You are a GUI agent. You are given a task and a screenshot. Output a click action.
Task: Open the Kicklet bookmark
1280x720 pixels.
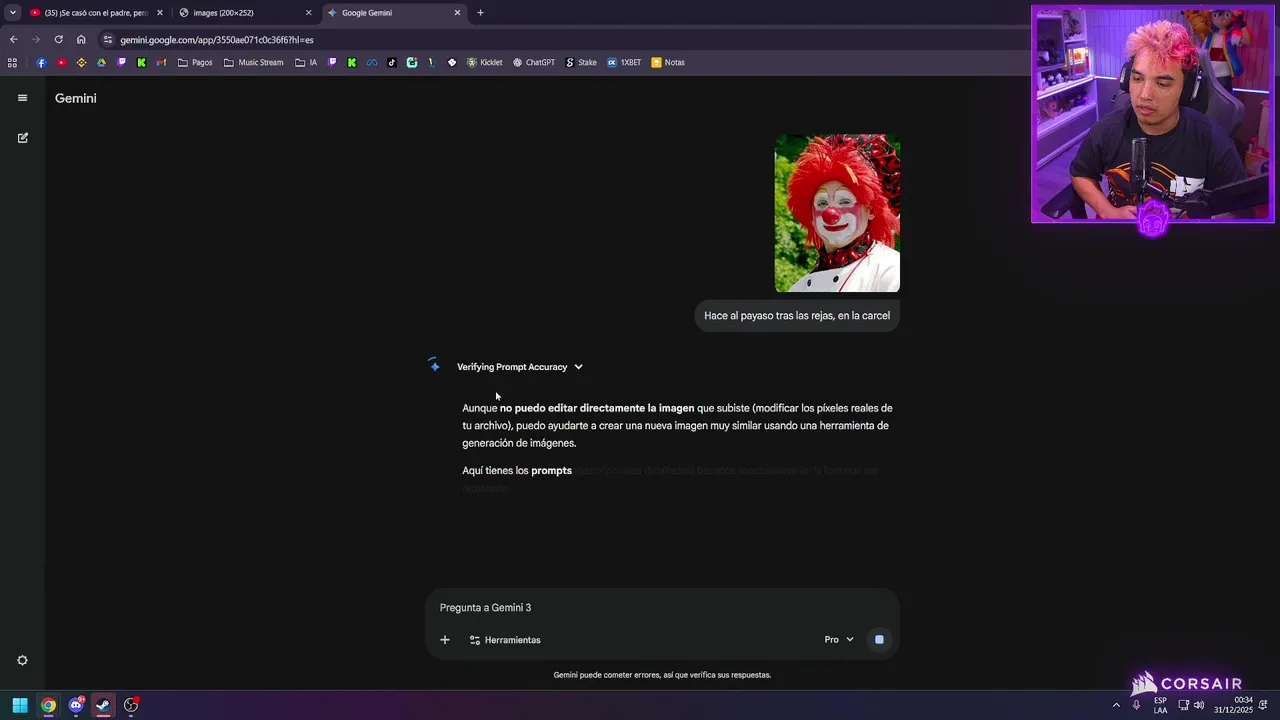[485, 62]
